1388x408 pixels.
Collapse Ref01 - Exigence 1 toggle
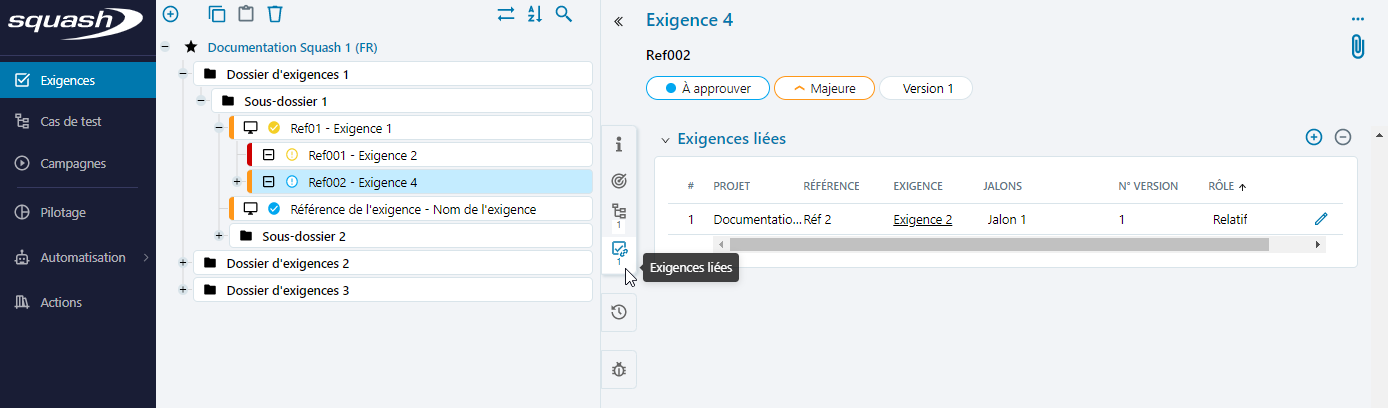pyautogui.click(x=218, y=128)
